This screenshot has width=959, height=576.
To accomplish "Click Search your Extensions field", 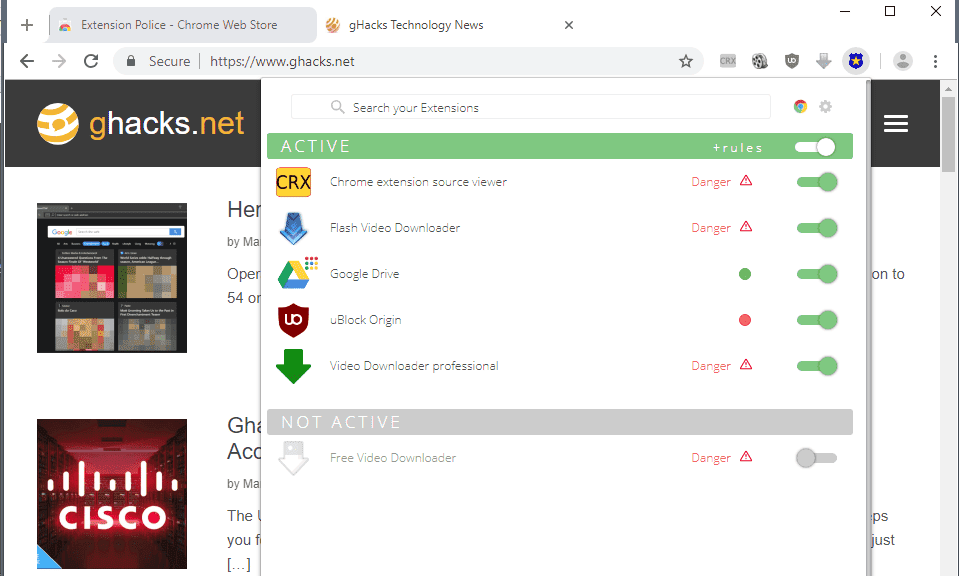I will [531, 107].
